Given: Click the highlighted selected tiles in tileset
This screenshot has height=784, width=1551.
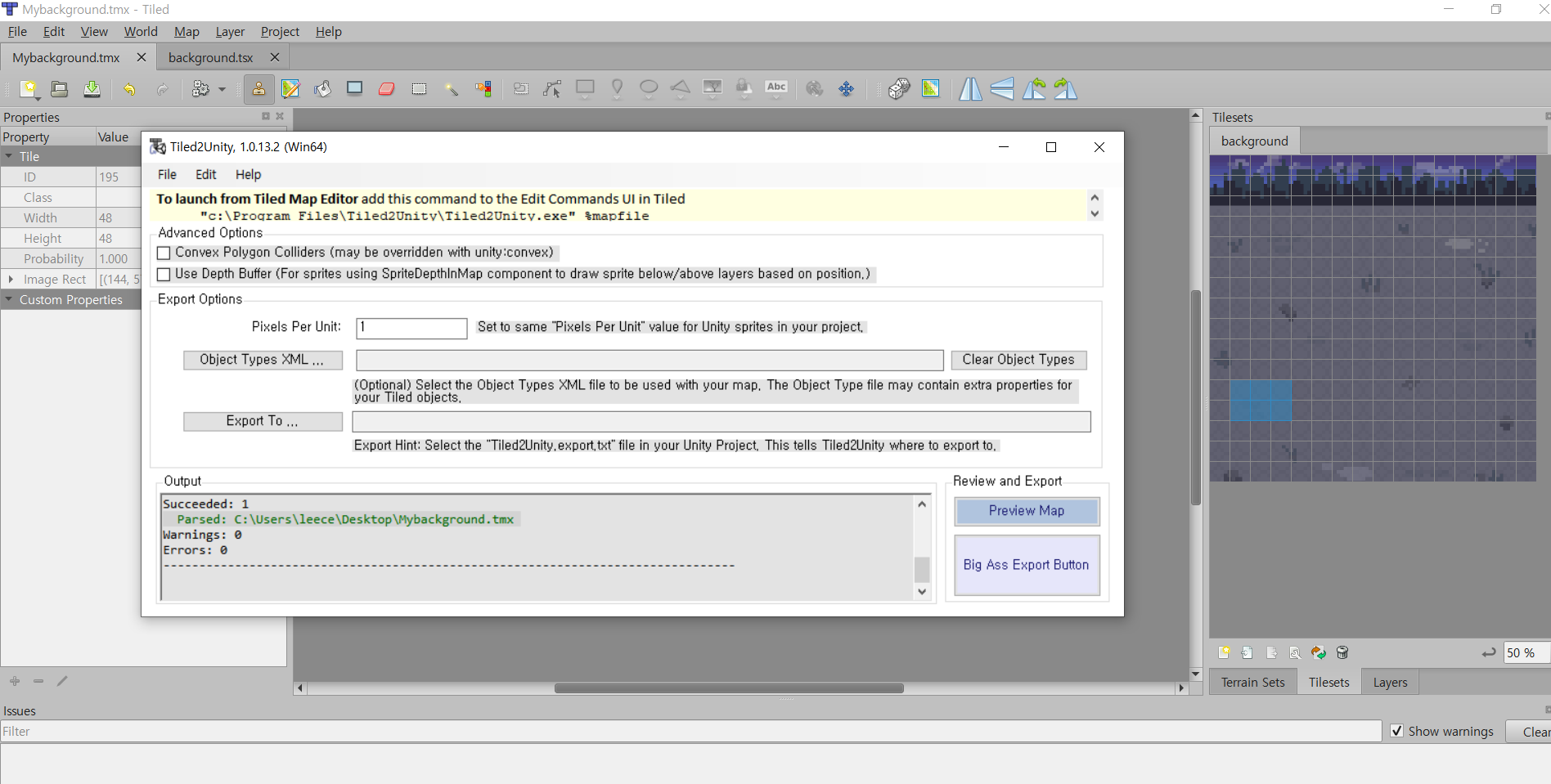Looking at the screenshot, I should point(1261,401).
